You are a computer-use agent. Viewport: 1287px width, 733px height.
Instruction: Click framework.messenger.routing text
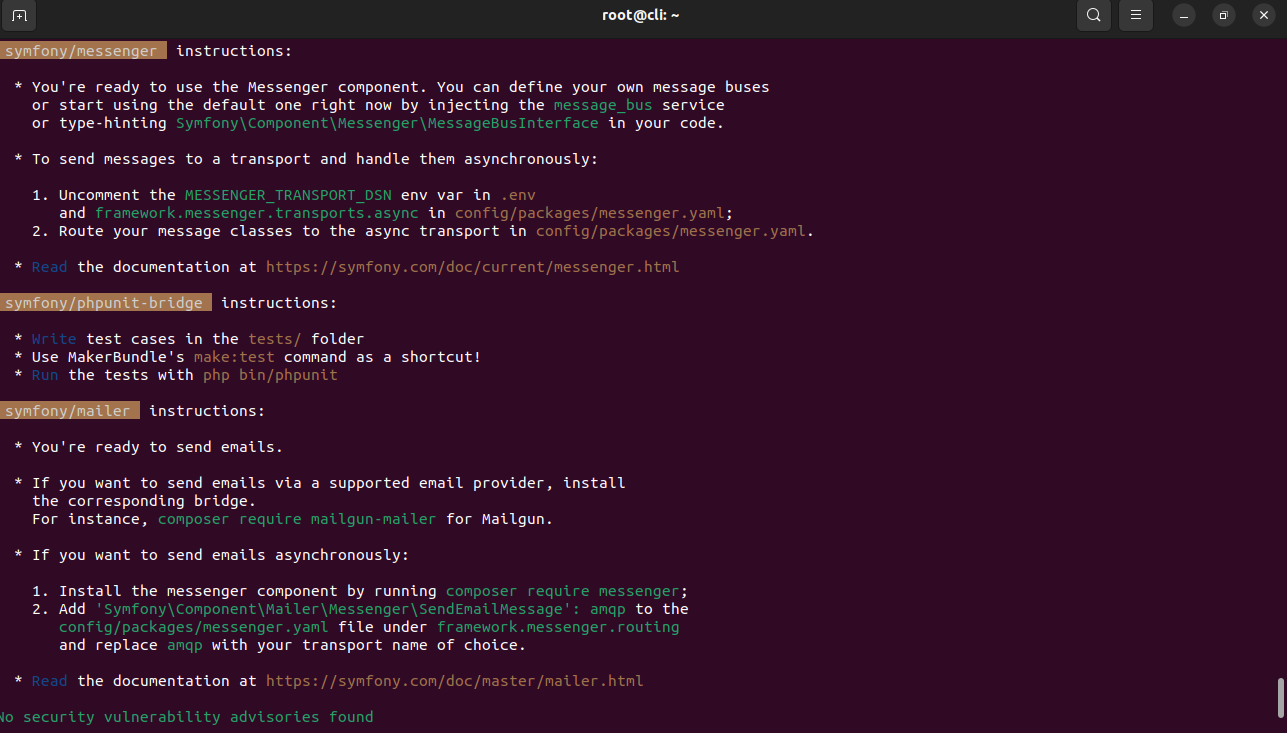(558, 627)
